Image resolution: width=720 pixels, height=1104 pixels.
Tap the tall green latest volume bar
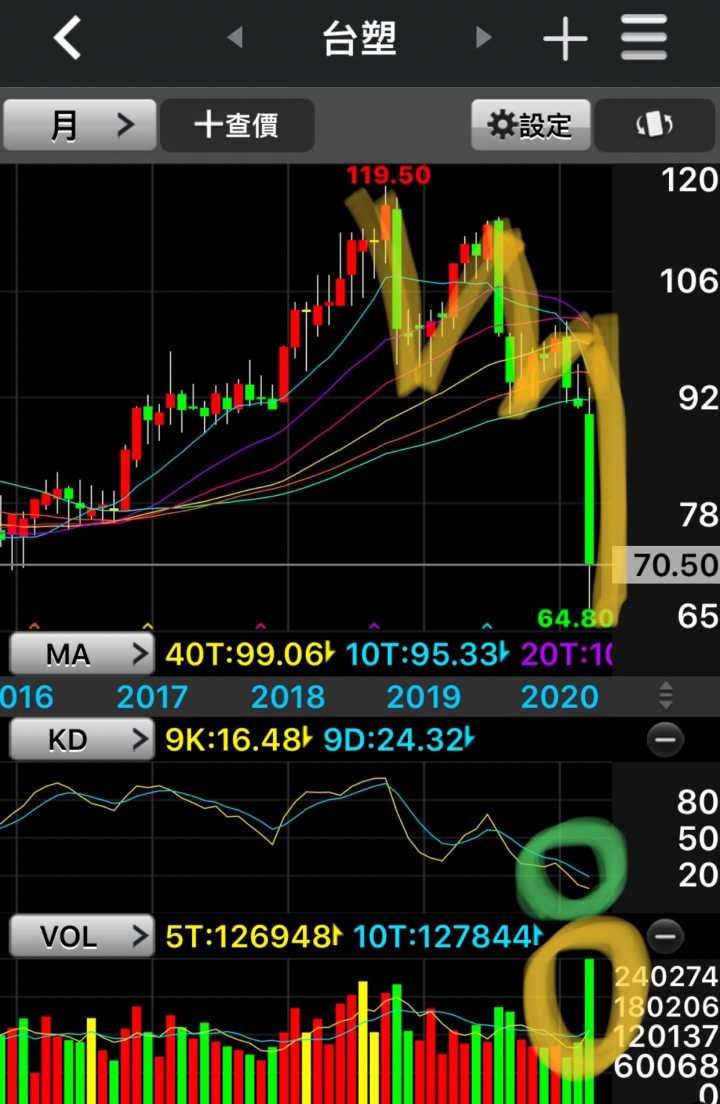pos(589,1029)
